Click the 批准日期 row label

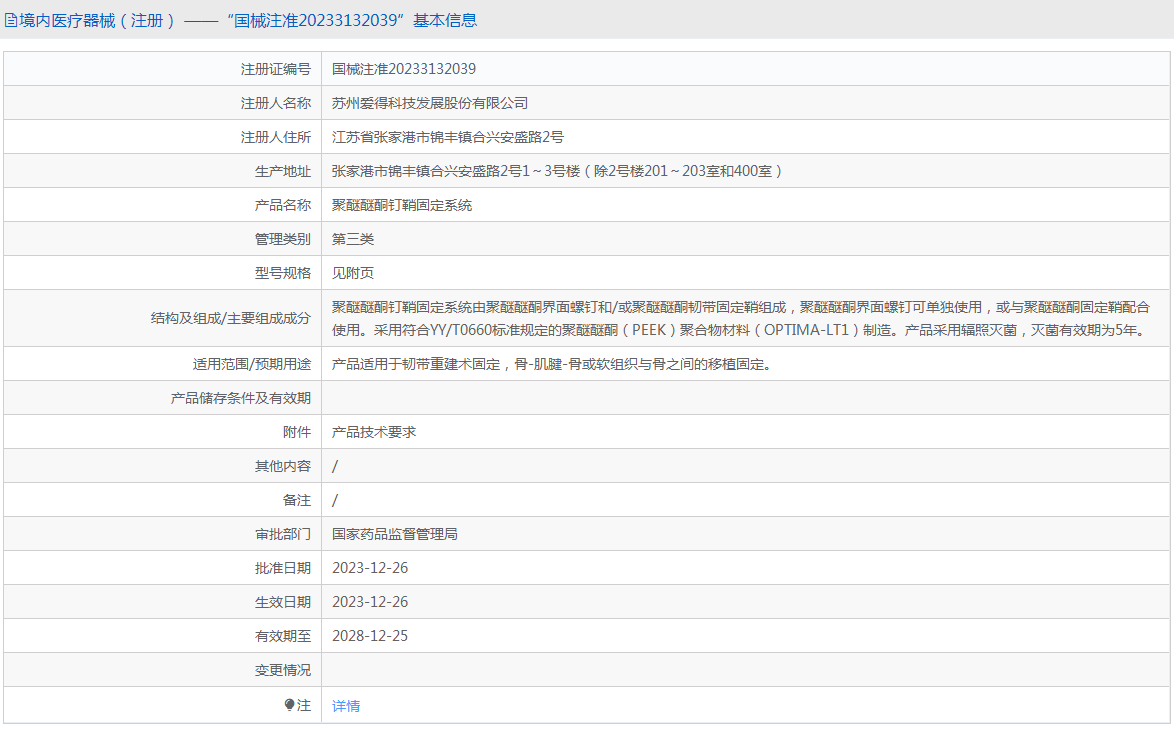(x=282, y=568)
